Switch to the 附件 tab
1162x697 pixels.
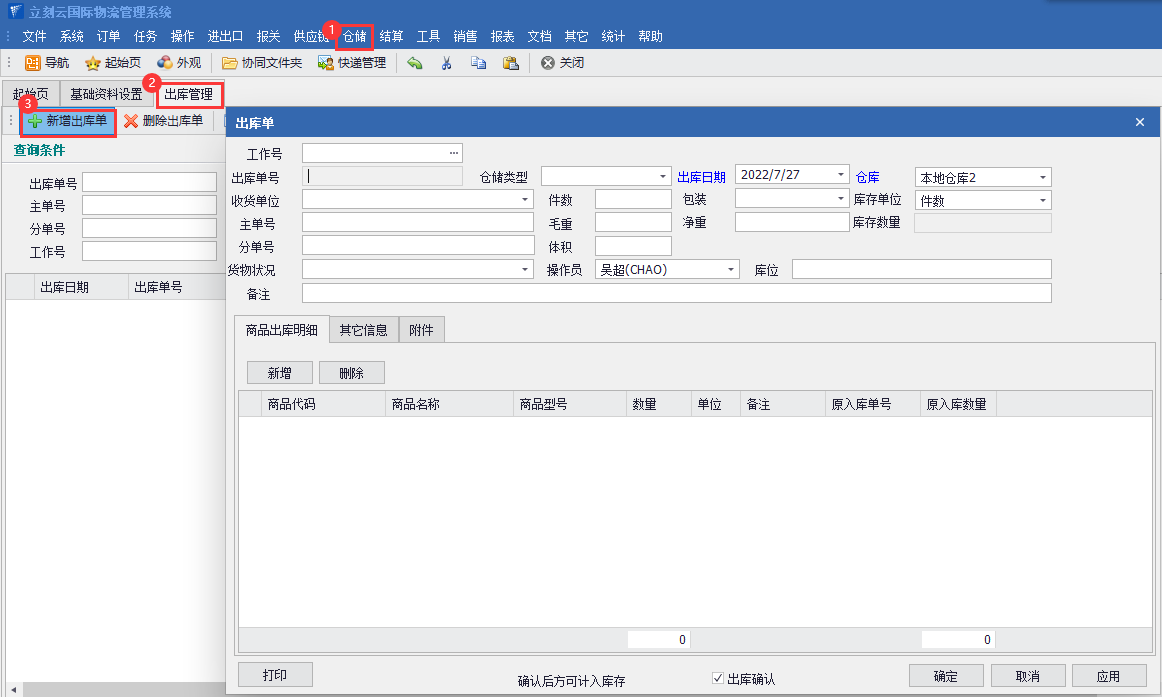pos(421,330)
